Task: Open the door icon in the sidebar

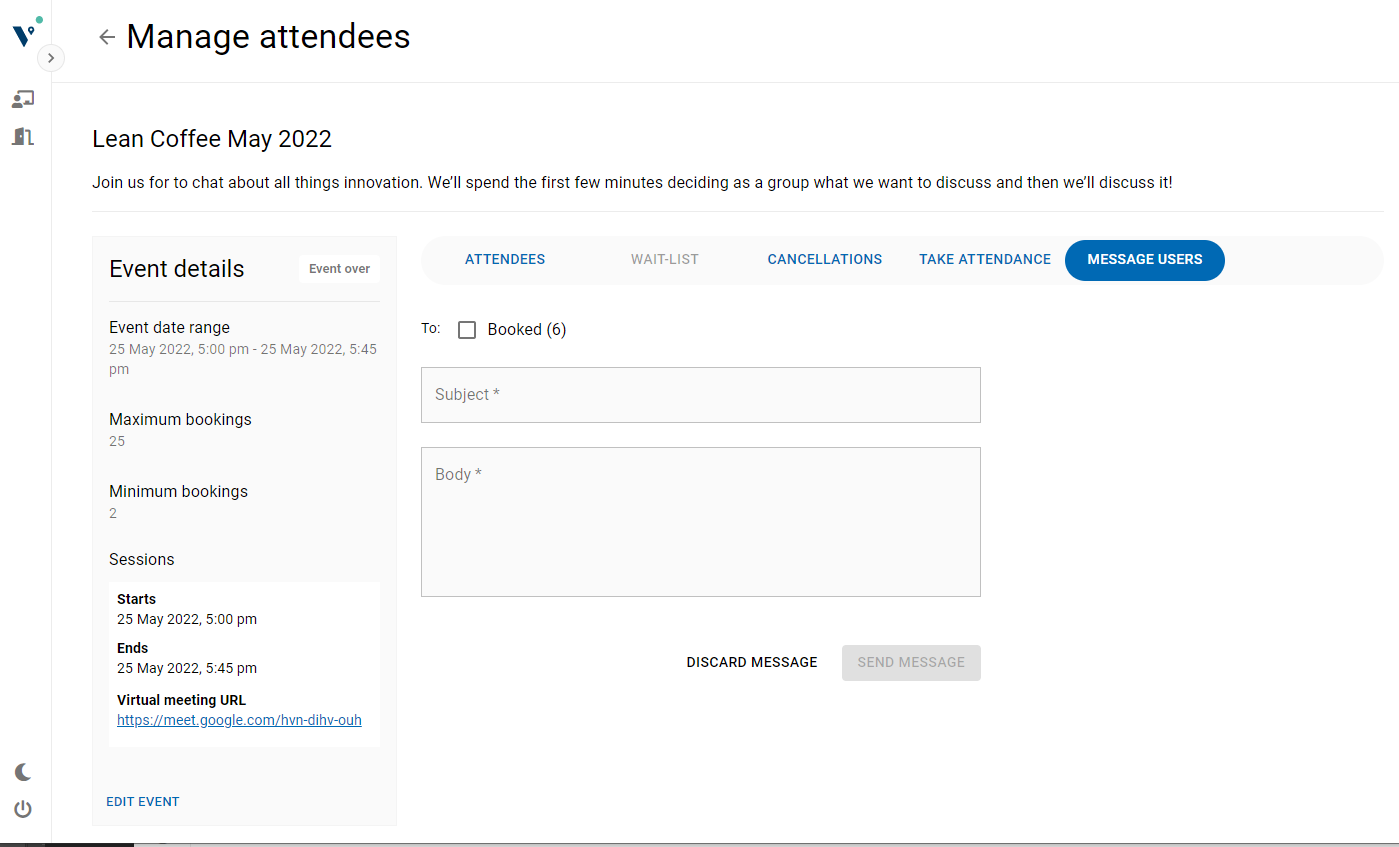Action: tap(23, 136)
